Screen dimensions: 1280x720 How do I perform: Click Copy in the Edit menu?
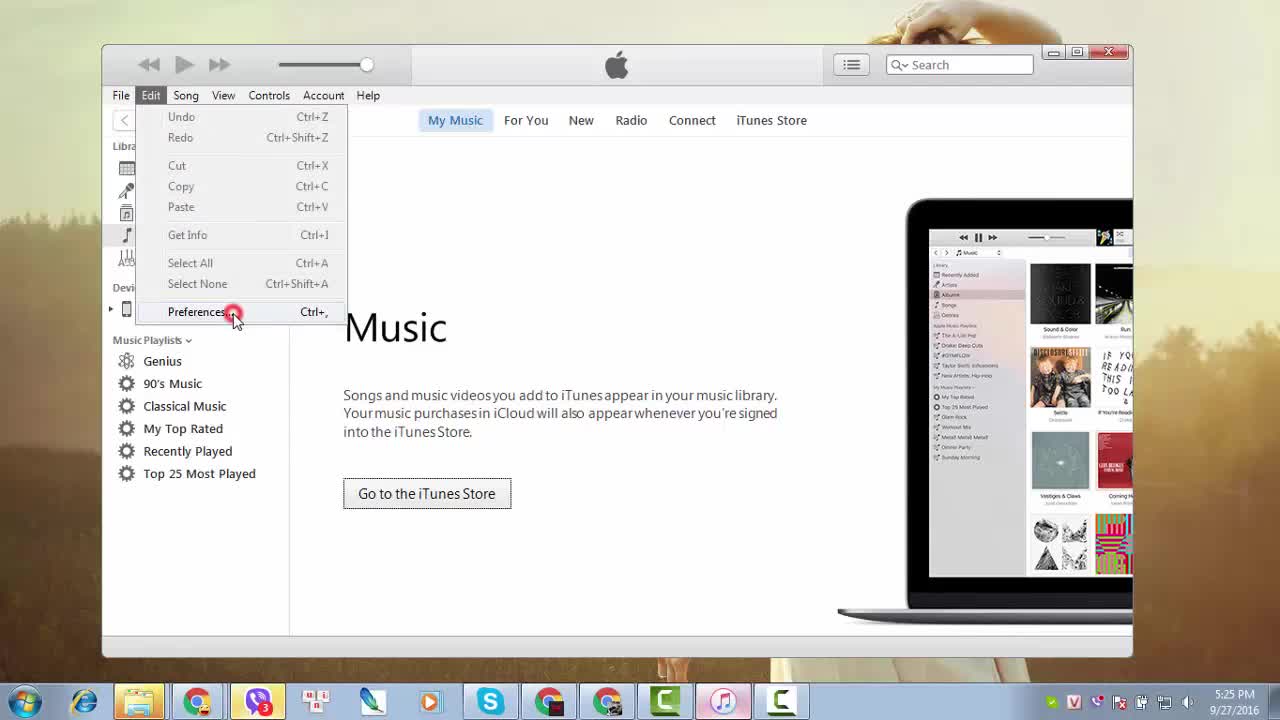241,187
